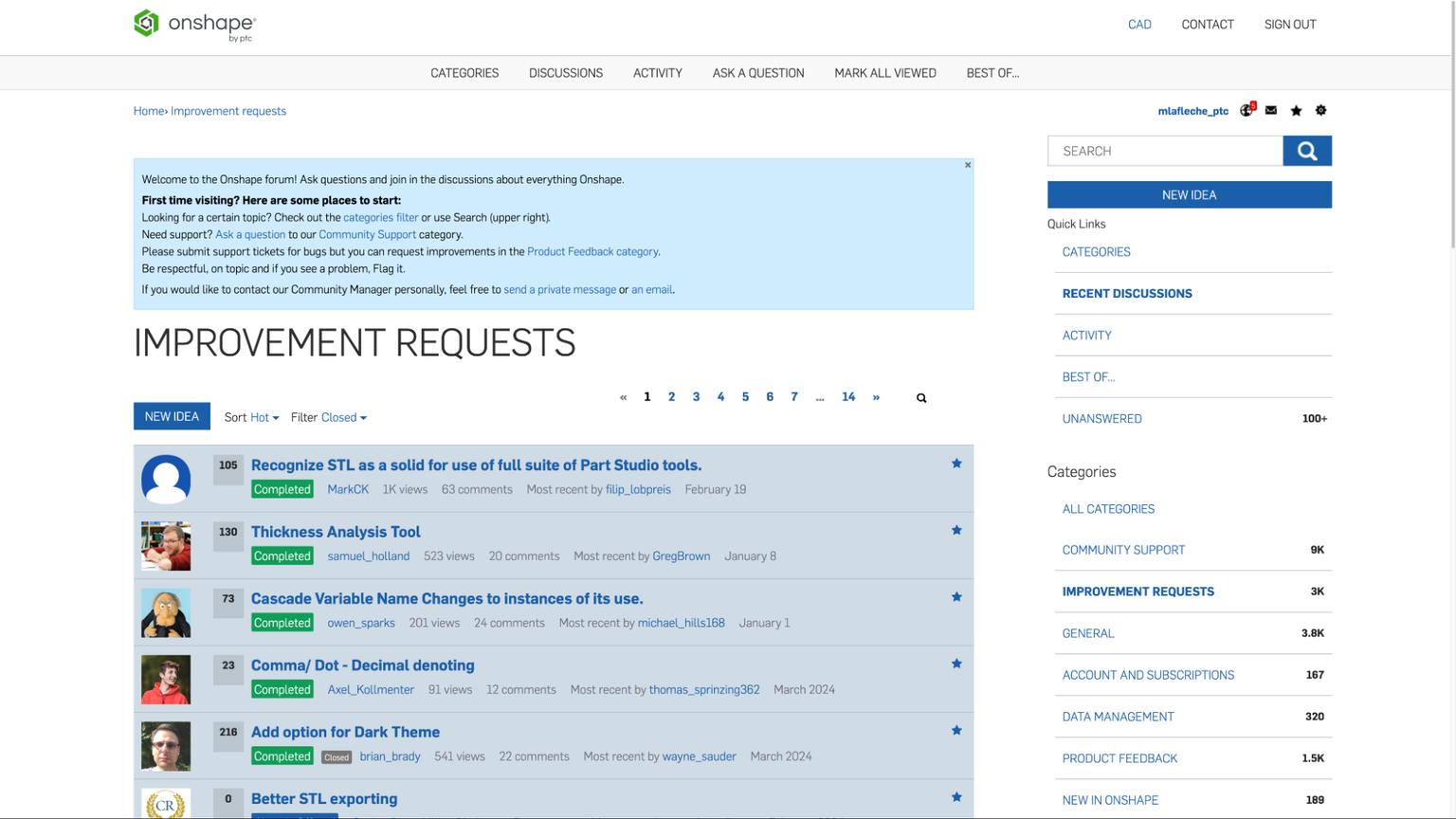Image resolution: width=1456 pixels, height=819 pixels.
Task: Open your inbox using the envelope icon
Action: (1270, 110)
